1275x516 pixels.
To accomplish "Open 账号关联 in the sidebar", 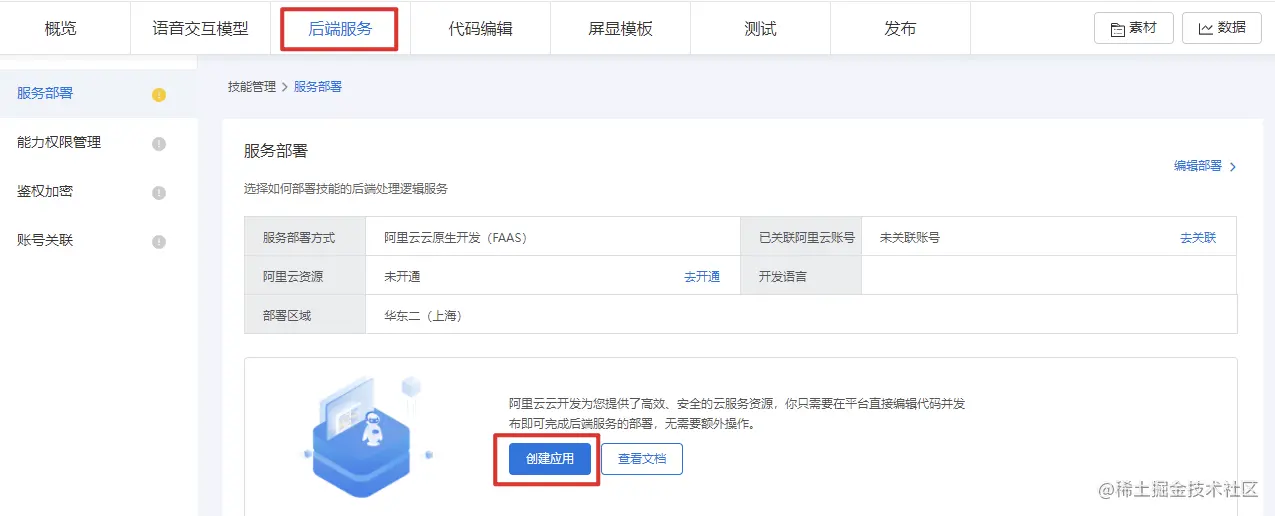I will pyautogui.click(x=99, y=241).
